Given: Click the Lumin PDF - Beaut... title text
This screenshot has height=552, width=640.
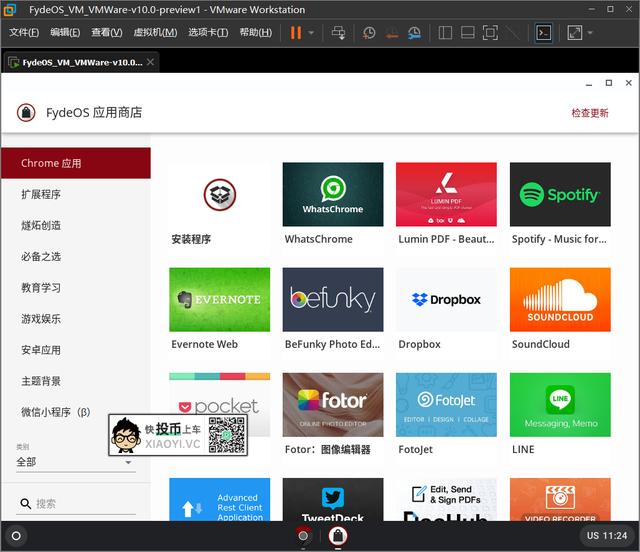Looking at the screenshot, I should 446,239.
